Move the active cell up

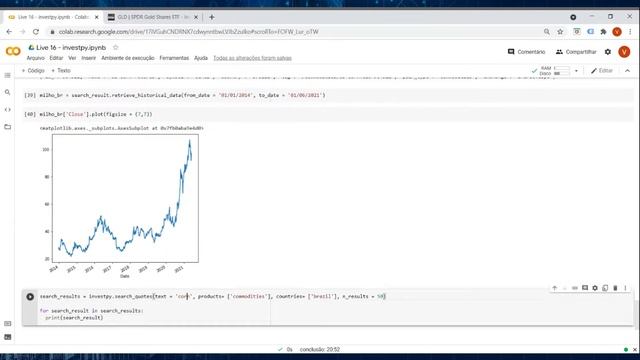point(555,288)
